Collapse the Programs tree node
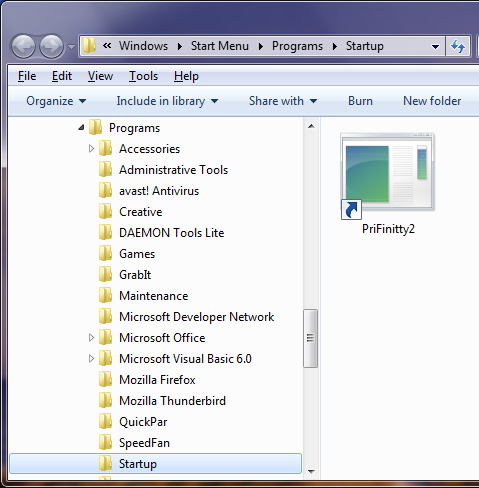 (x=81, y=128)
